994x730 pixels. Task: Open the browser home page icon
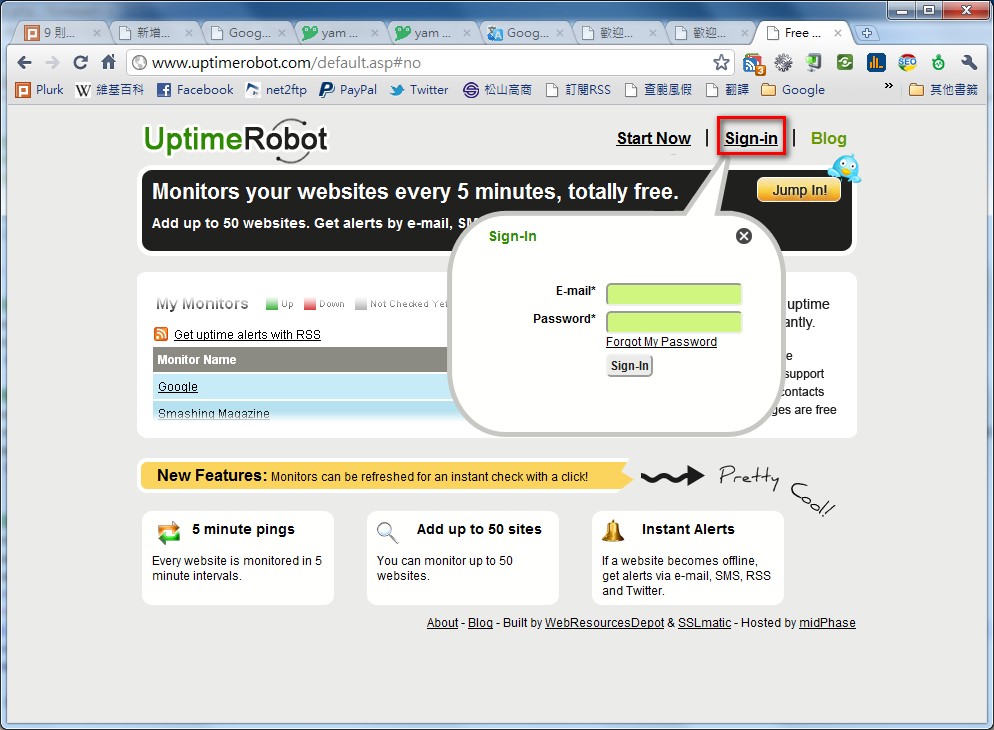(x=108, y=62)
